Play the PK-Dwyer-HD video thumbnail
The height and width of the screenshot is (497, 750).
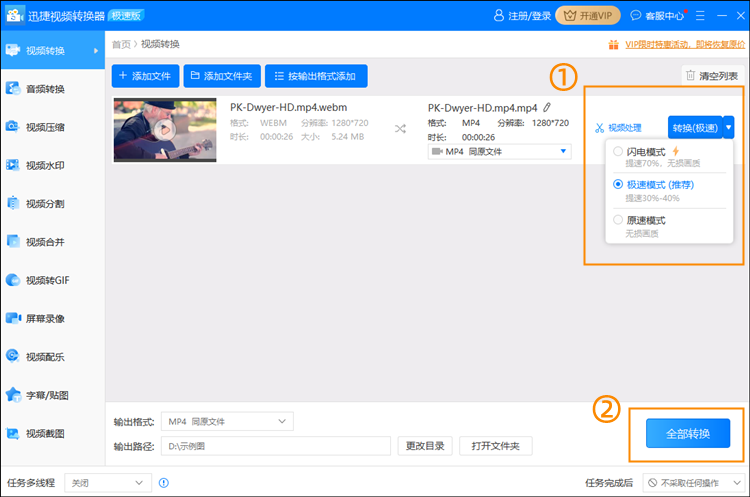click(x=165, y=130)
